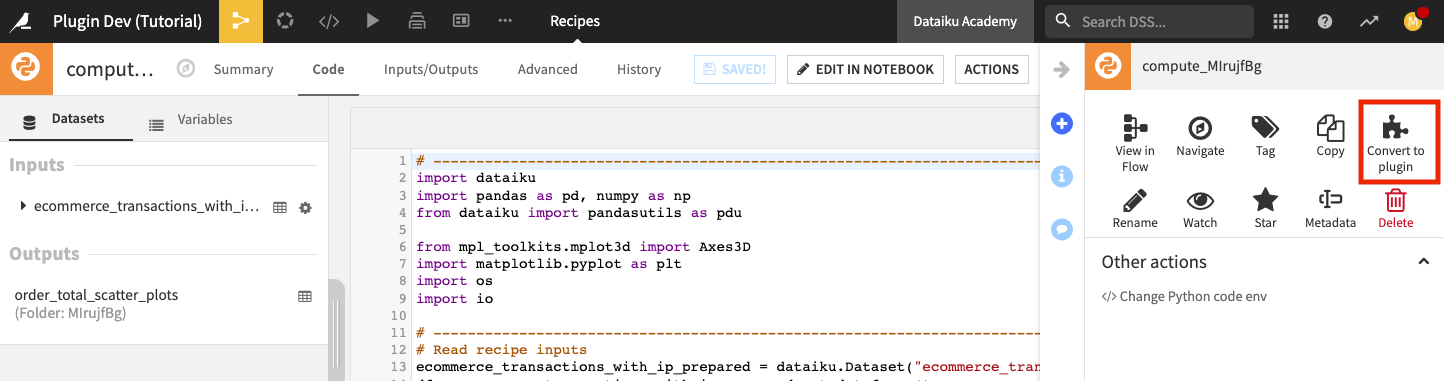Open the user profile avatar
1444x381 pixels.
(1413, 21)
